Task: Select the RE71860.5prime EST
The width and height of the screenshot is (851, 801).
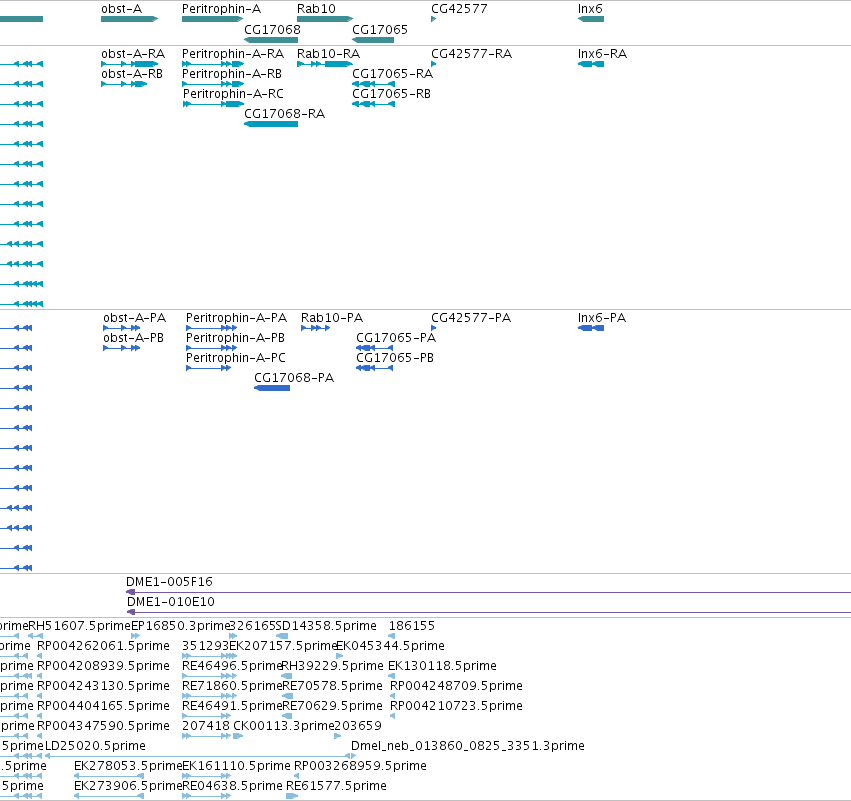Action: point(209,696)
